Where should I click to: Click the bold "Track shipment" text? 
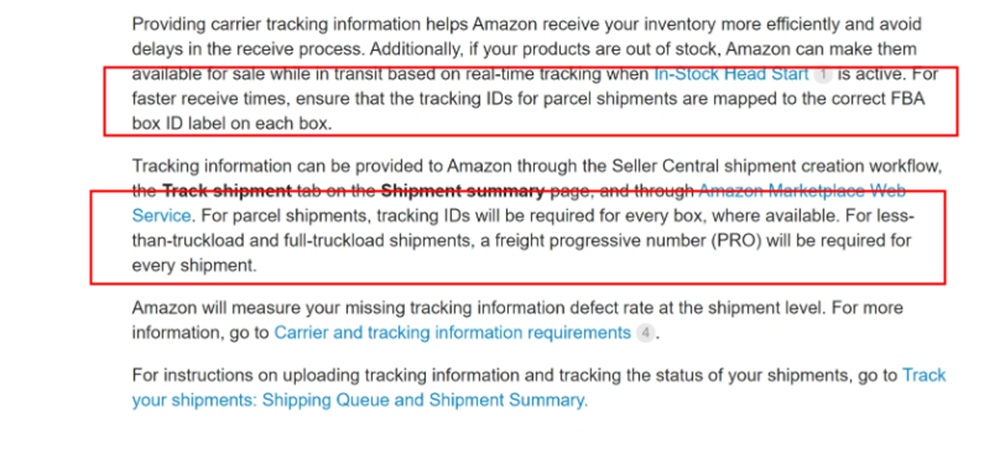[x=226, y=190]
